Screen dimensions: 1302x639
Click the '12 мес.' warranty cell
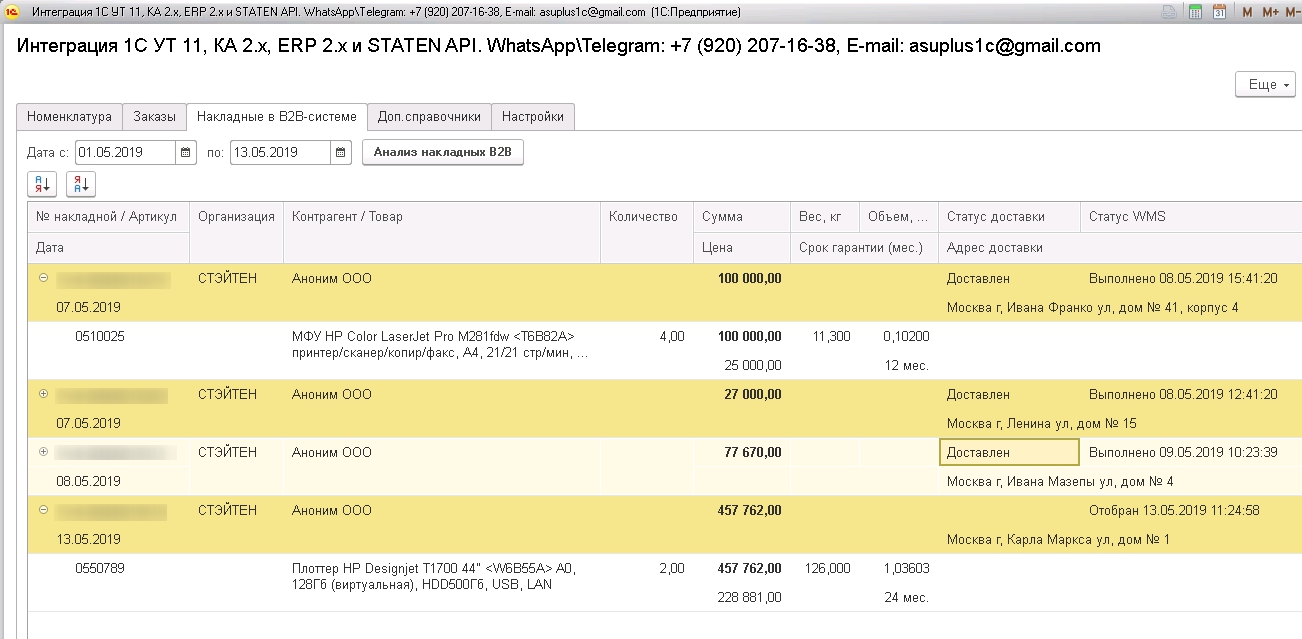point(907,365)
